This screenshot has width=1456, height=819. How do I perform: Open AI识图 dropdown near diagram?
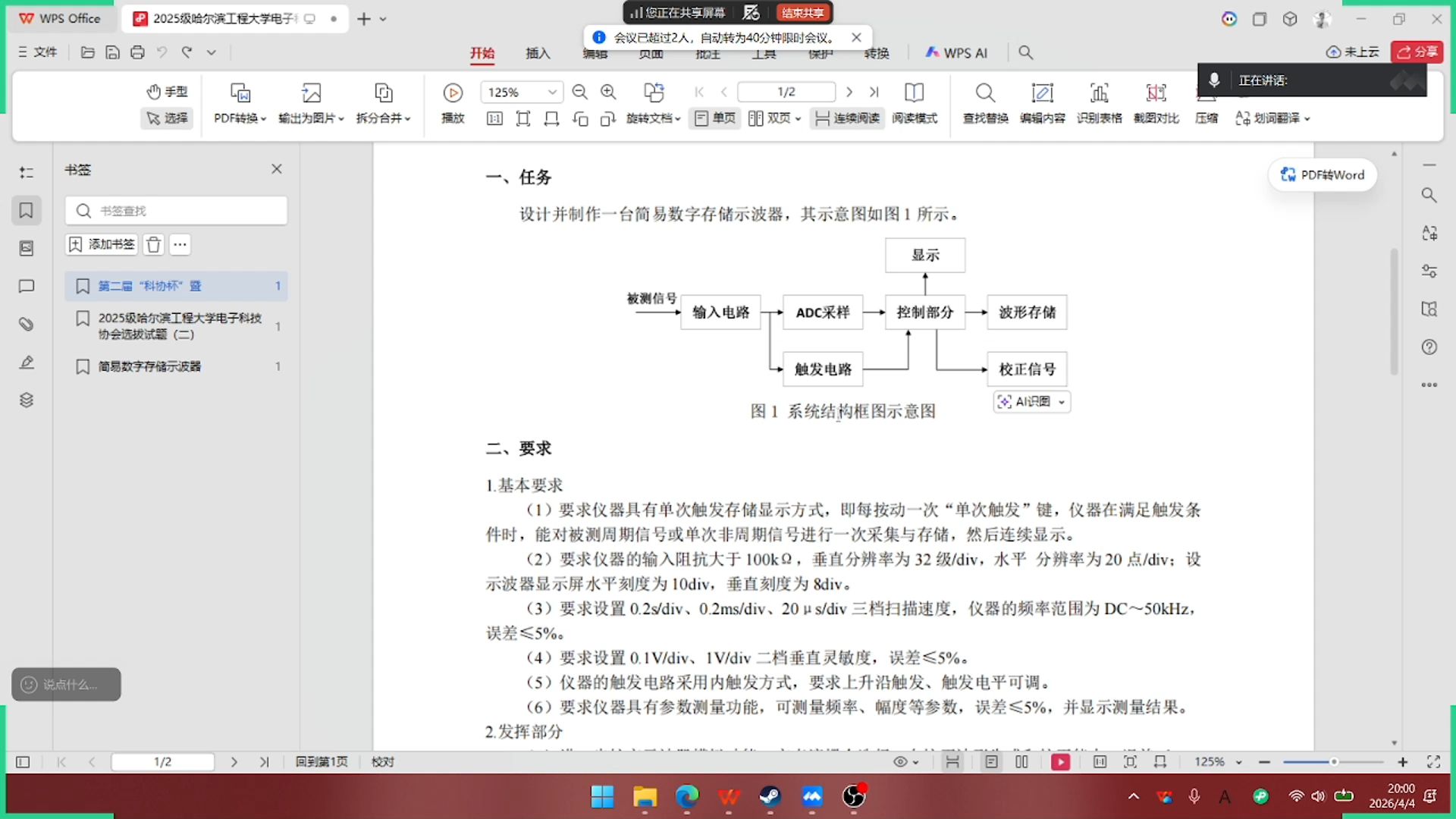click(1032, 401)
